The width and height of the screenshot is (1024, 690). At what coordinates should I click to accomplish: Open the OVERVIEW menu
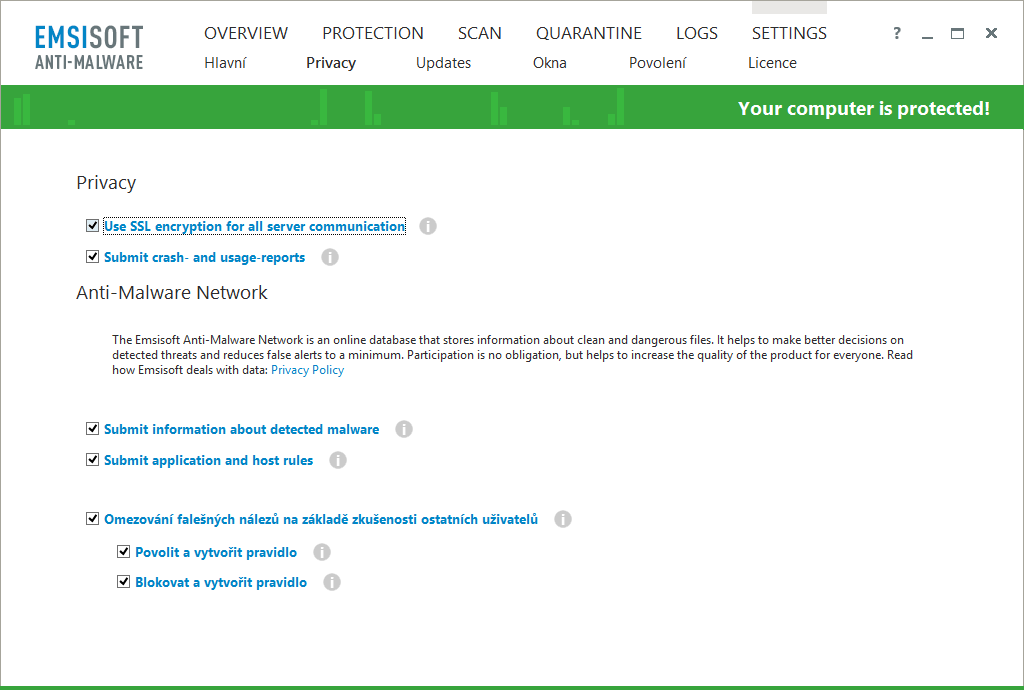pyautogui.click(x=246, y=33)
